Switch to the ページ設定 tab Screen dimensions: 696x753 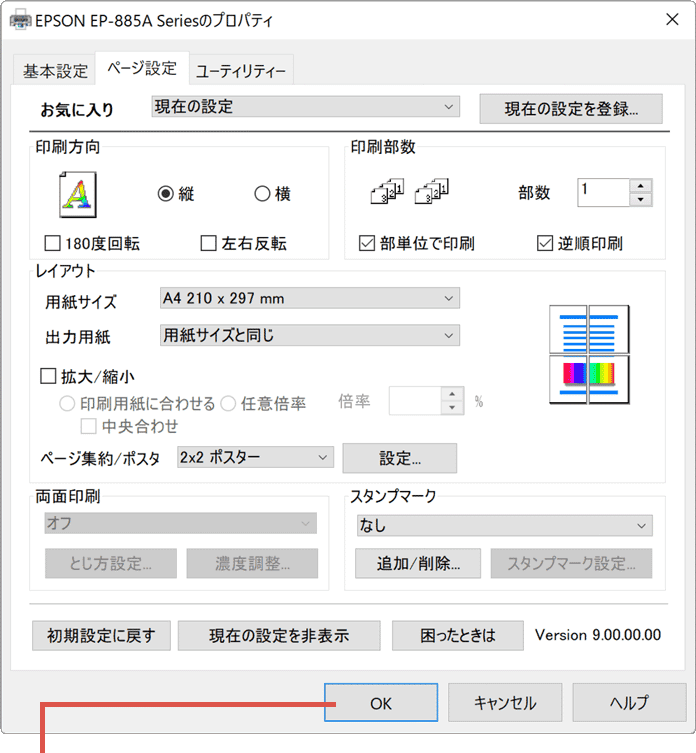pos(142,68)
